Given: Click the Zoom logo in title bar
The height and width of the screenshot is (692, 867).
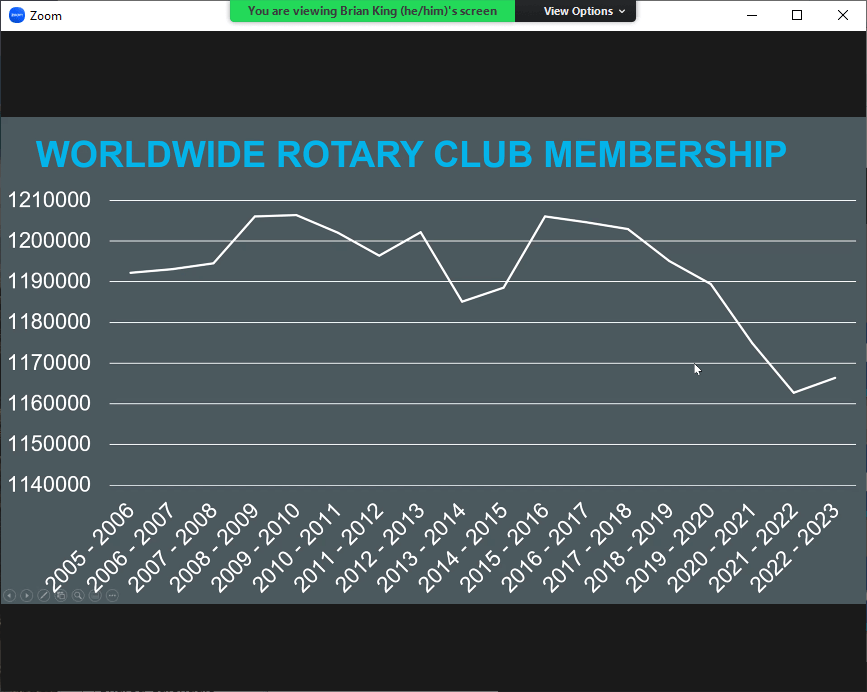Looking at the screenshot, I should coord(16,15).
